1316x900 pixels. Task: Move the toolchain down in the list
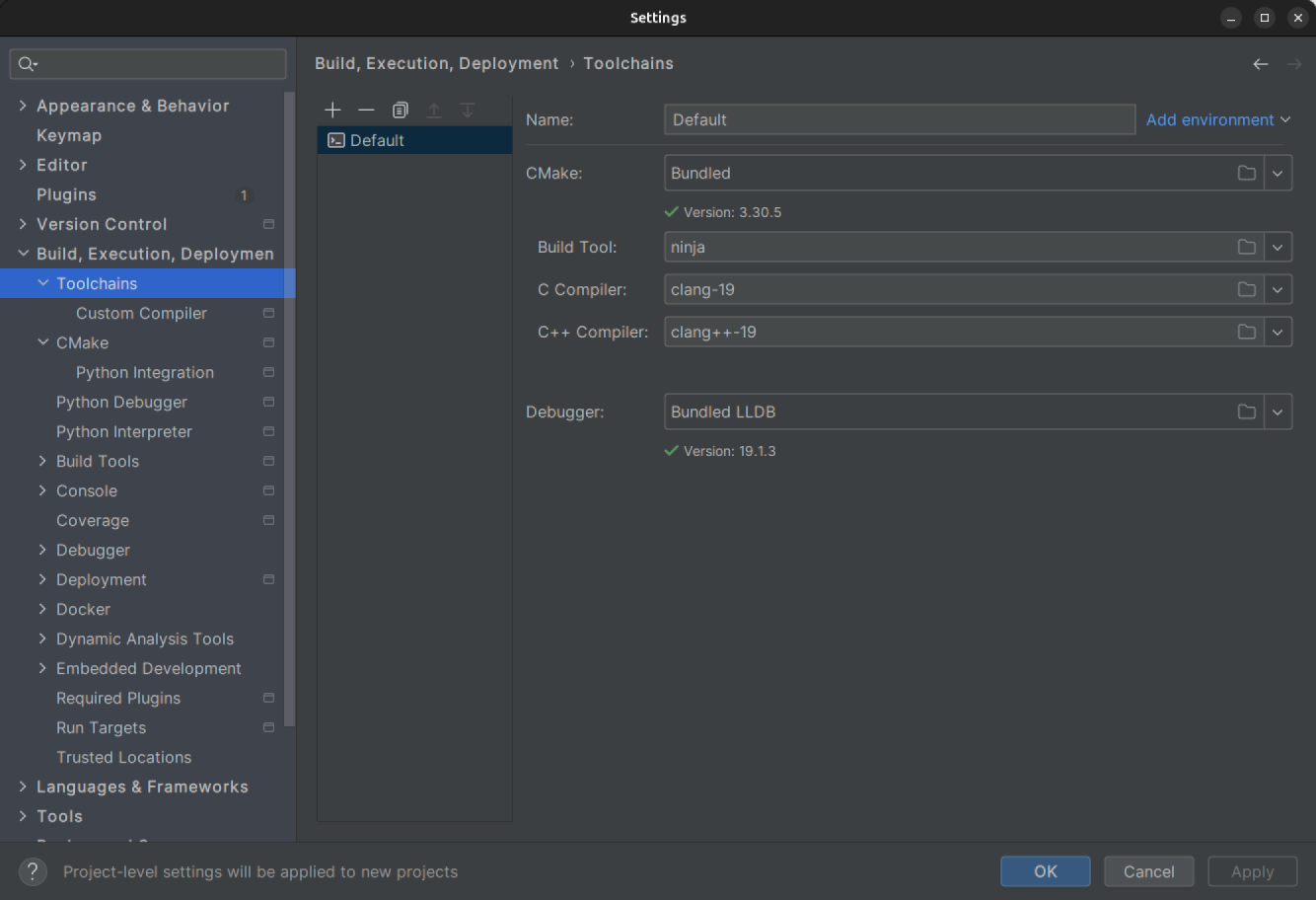pyautogui.click(x=467, y=110)
